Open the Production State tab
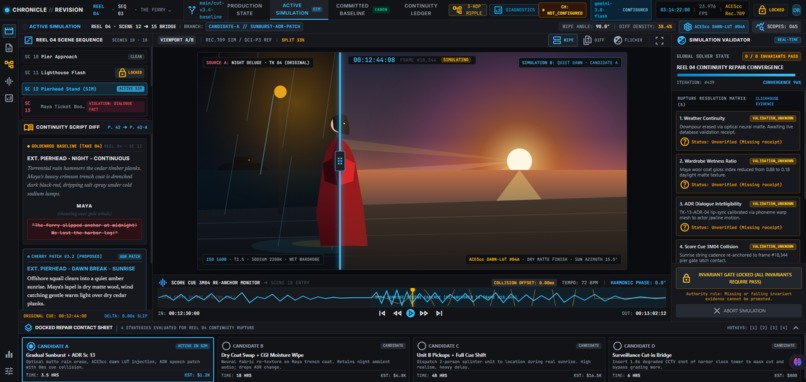 (x=245, y=9)
